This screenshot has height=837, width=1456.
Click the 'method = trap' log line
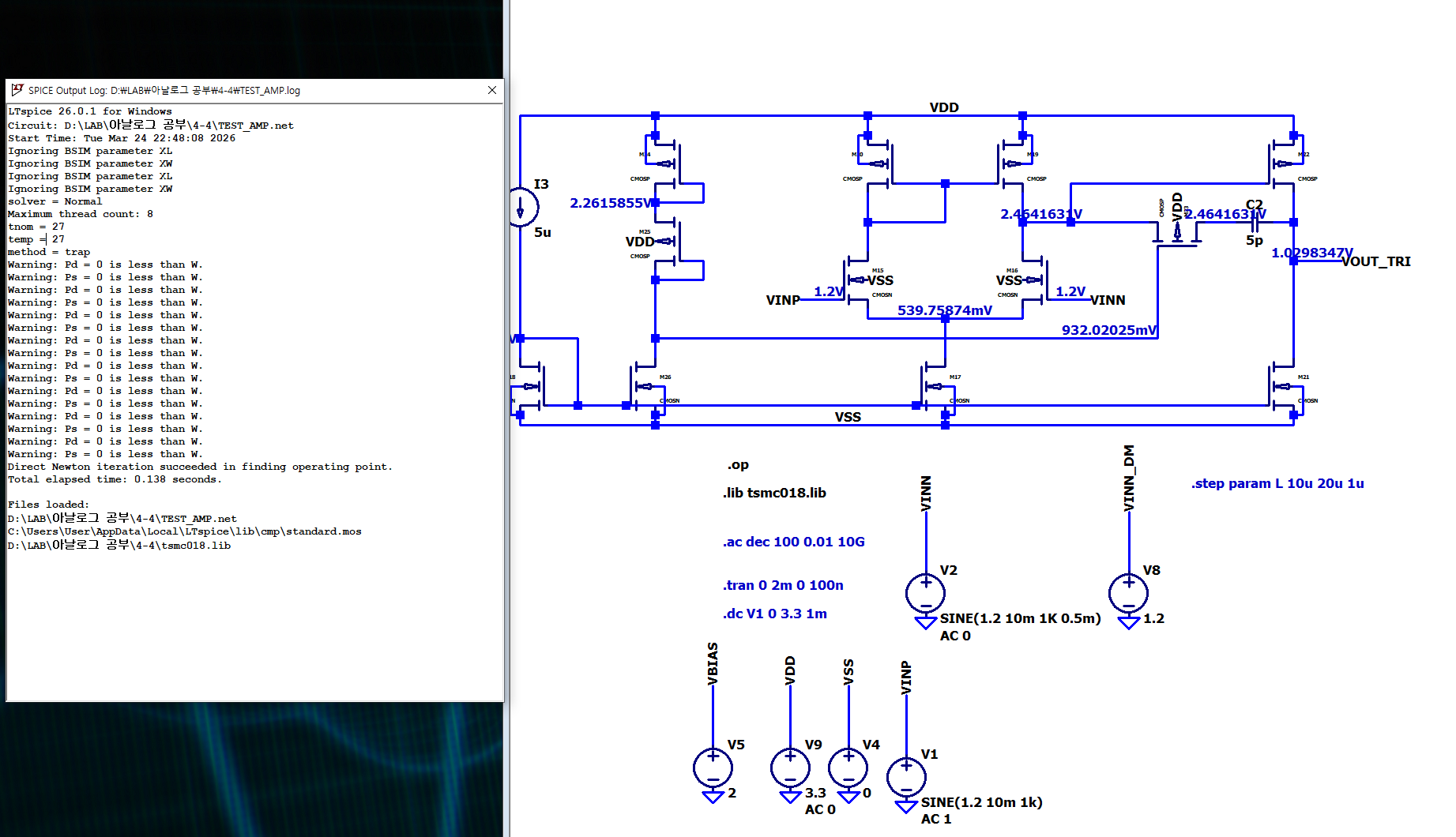[x=49, y=252]
